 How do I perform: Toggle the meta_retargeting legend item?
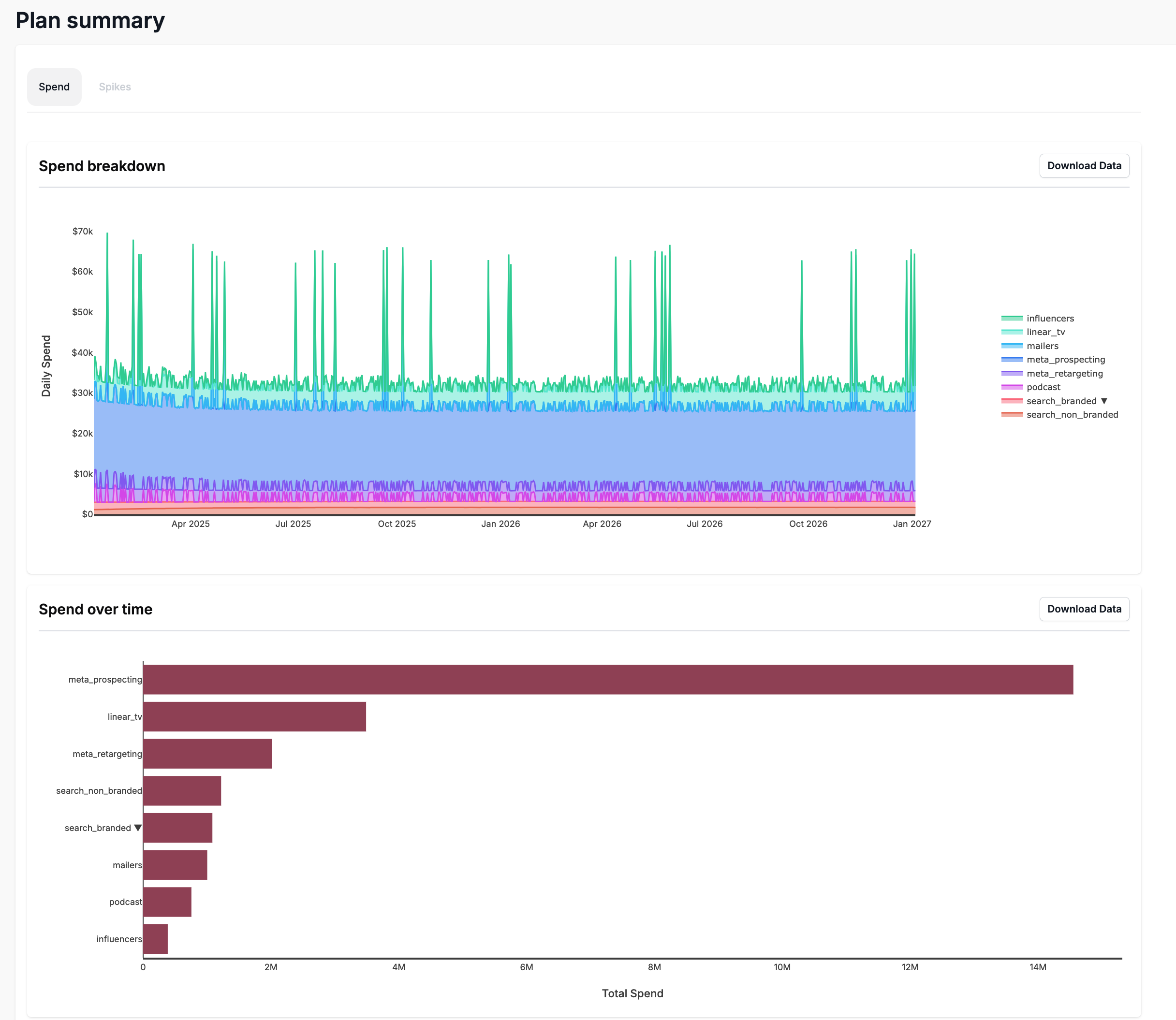click(x=1064, y=373)
